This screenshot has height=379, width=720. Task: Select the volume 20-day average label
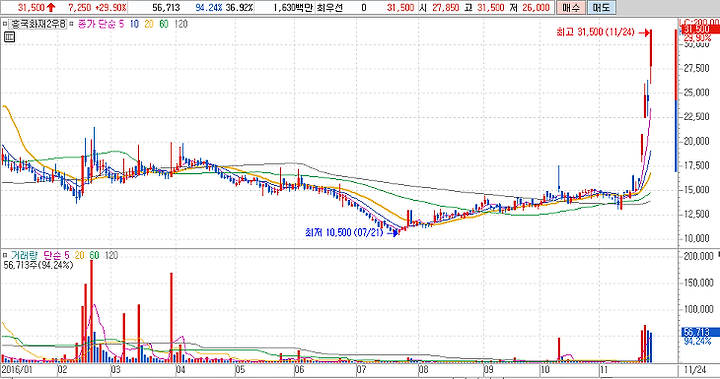[x=79, y=255]
